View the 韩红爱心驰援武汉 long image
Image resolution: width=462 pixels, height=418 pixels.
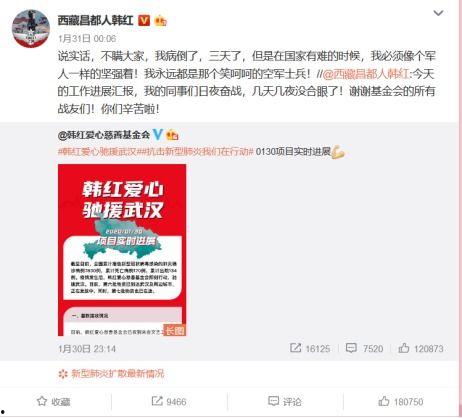[x=122, y=250]
